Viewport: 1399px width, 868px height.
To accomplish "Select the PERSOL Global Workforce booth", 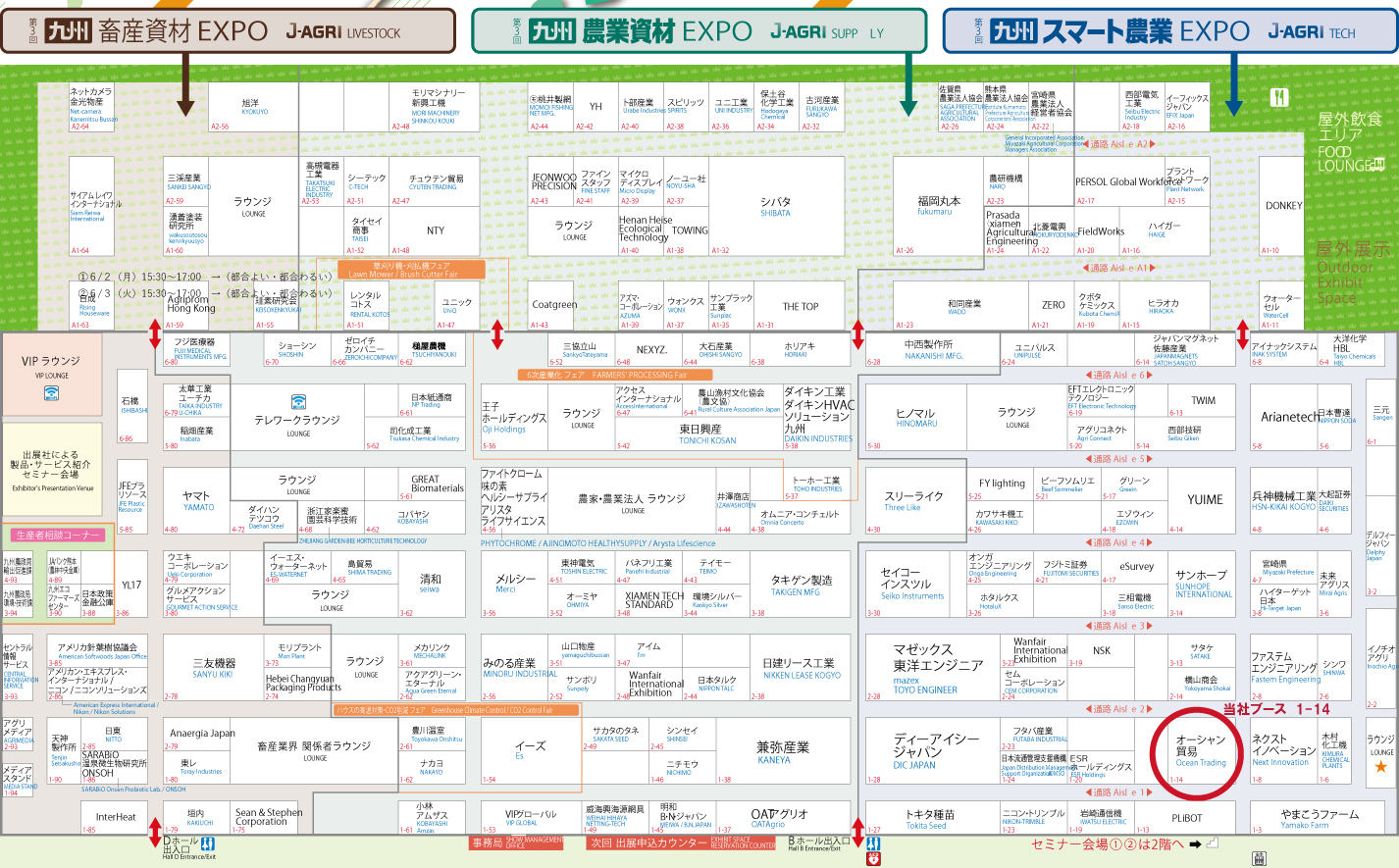I will [x=1119, y=181].
